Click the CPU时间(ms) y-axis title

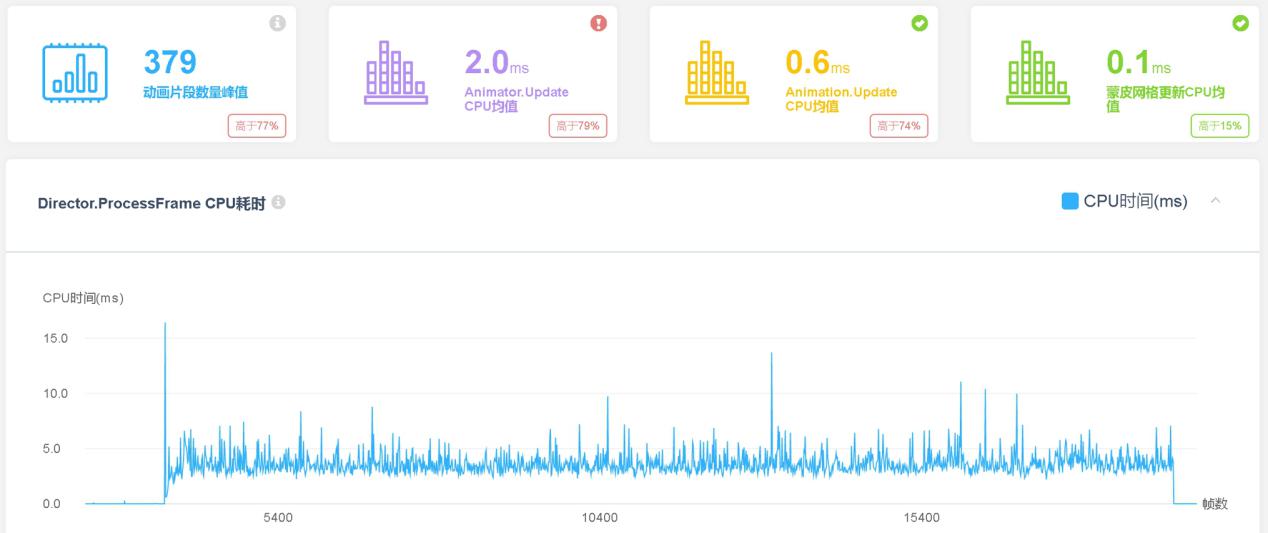(83, 298)
